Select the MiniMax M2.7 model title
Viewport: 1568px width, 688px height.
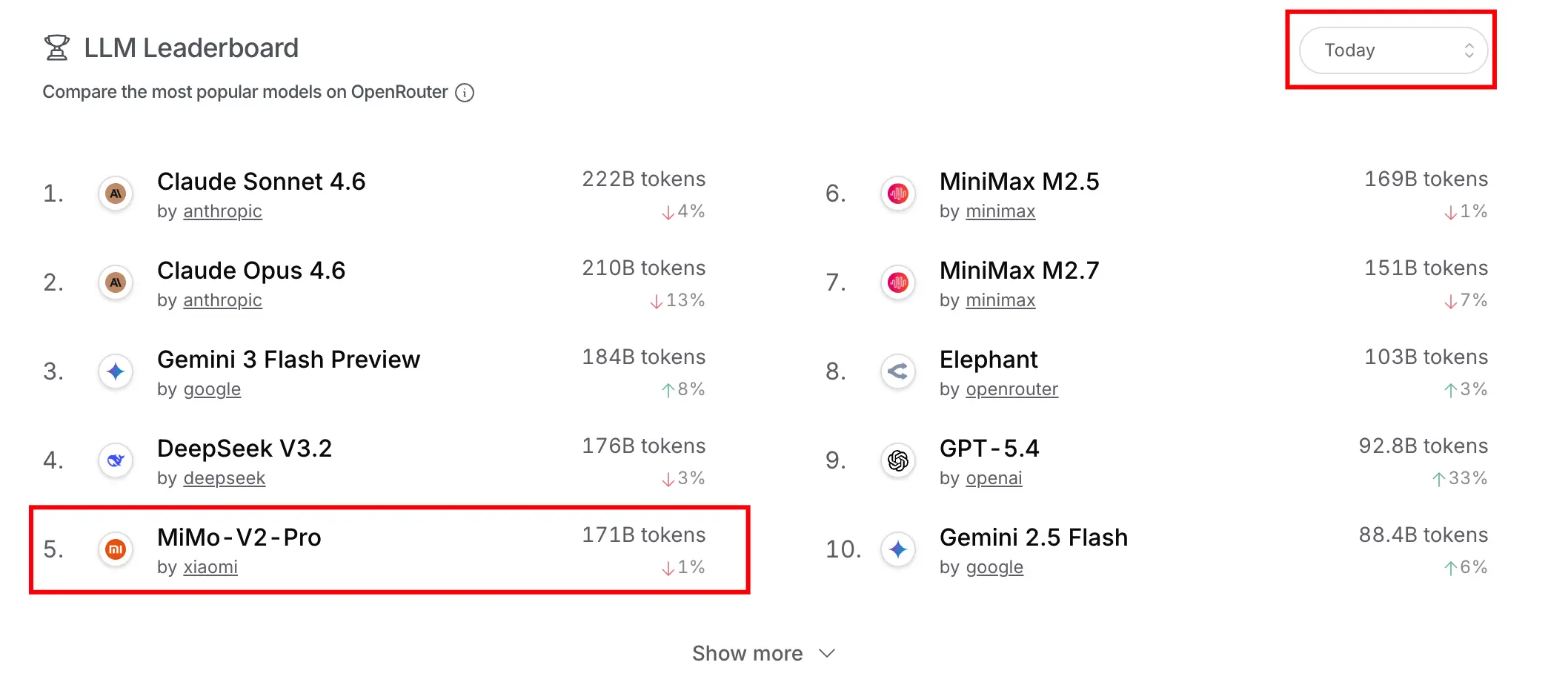[x=1019, y=271]
